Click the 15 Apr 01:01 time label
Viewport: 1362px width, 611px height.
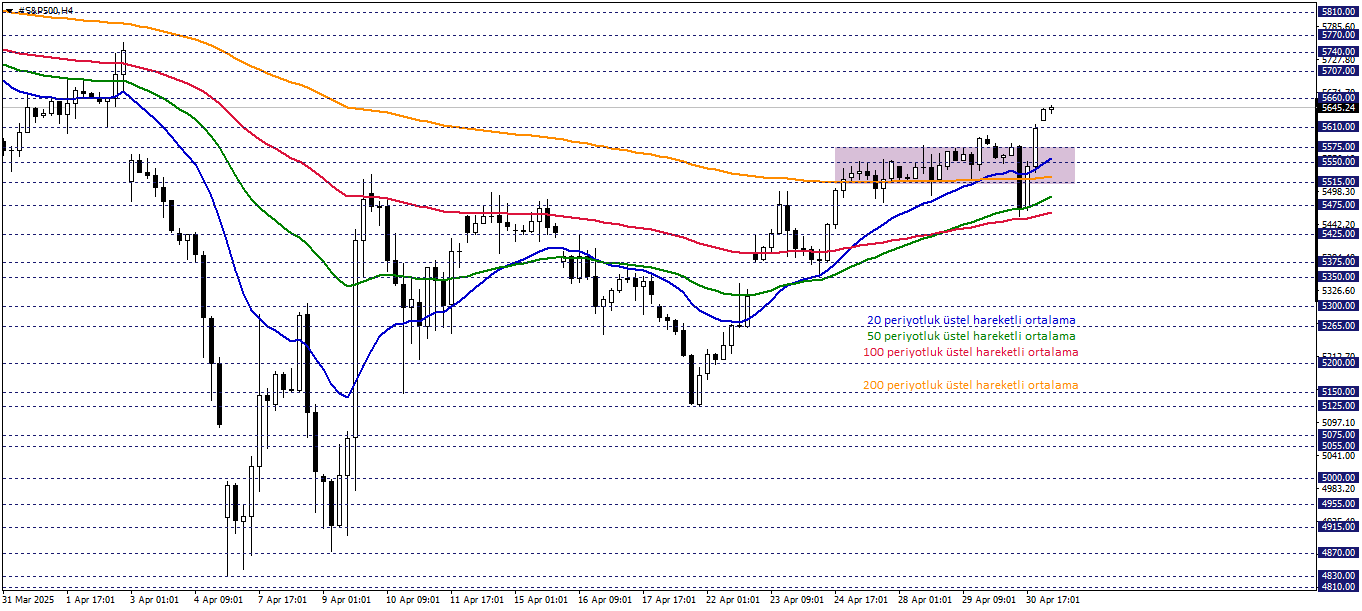point(541,601)
